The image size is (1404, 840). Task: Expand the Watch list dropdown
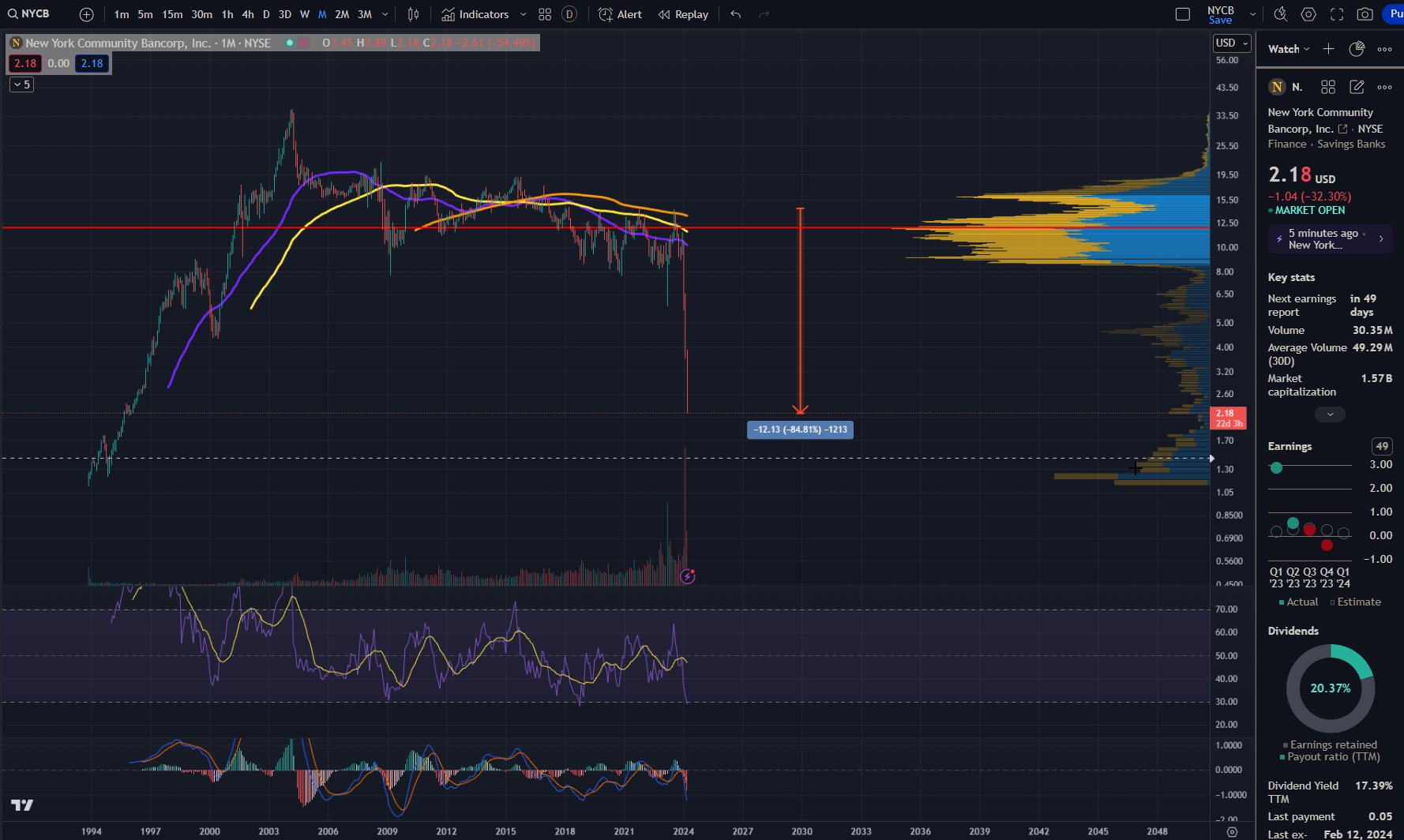(x=1289, y=49)
